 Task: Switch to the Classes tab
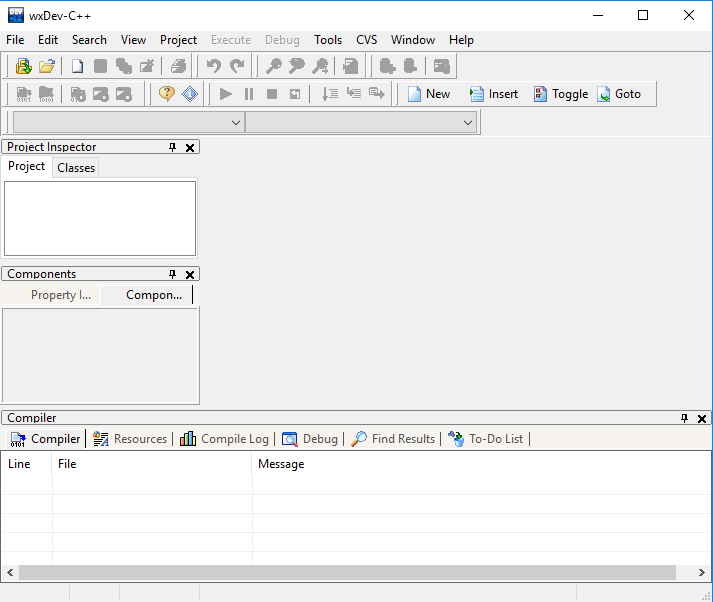click(x=76, y=168)
